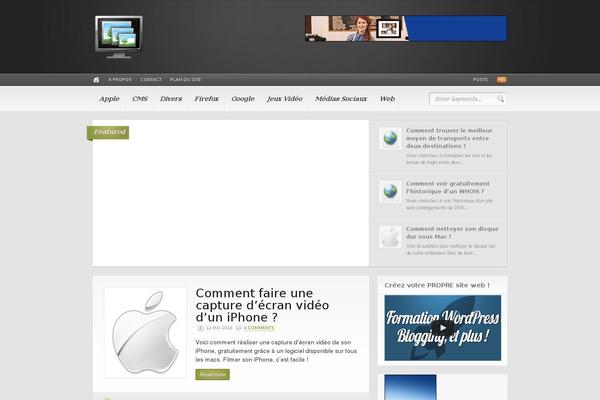Open 'Comment trouver le meilleur moyen de transports' article
The width and height of the screenshot is (600, 400).
point(449,138)
